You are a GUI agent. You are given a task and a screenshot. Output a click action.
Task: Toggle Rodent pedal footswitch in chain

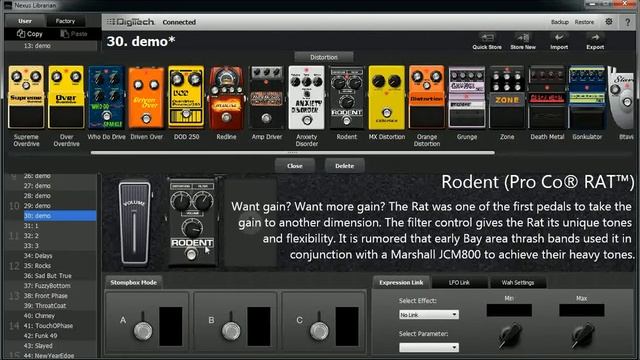pyautogui.click(x=191, y=255)
